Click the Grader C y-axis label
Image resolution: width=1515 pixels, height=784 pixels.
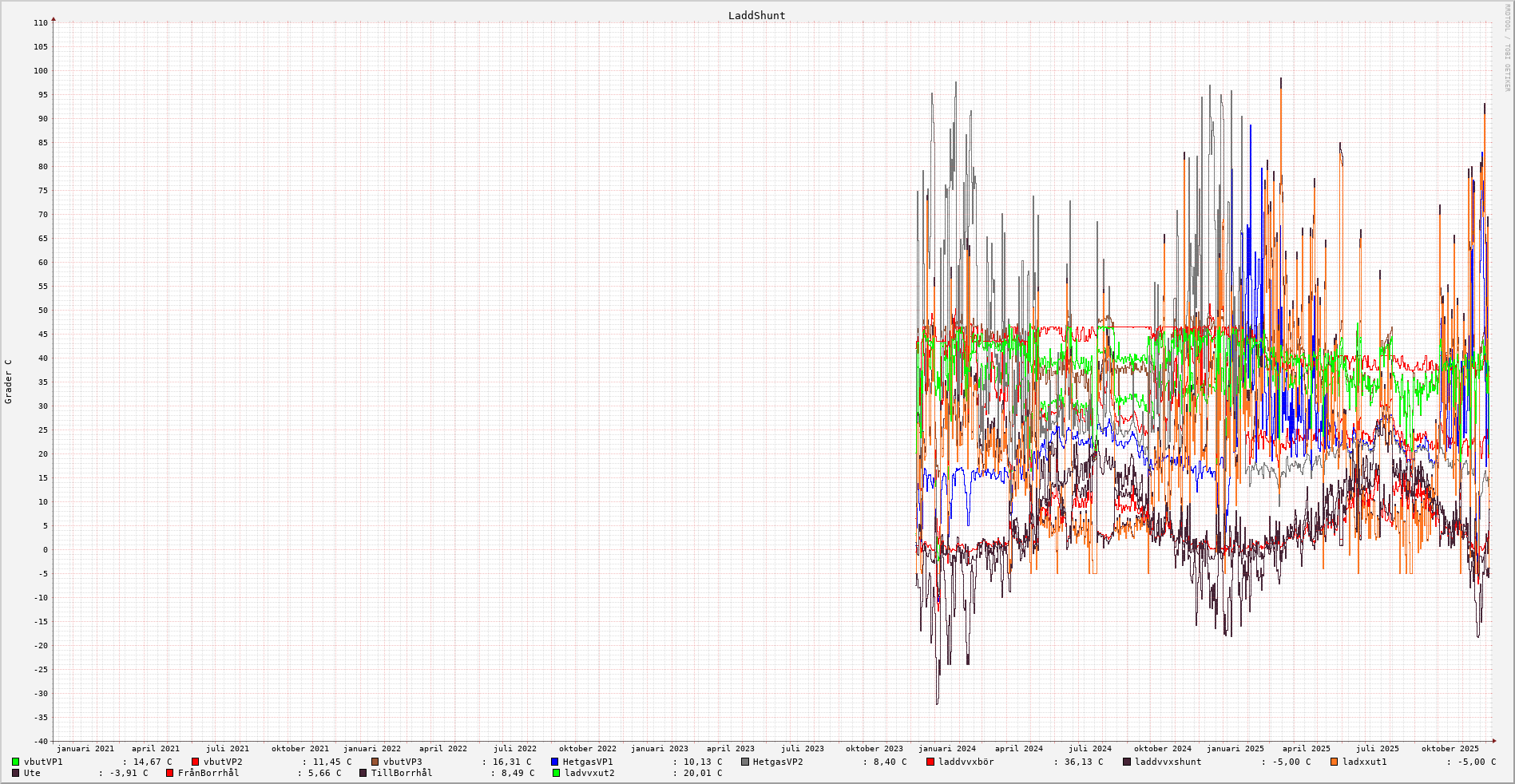click(x=9, y=382)
